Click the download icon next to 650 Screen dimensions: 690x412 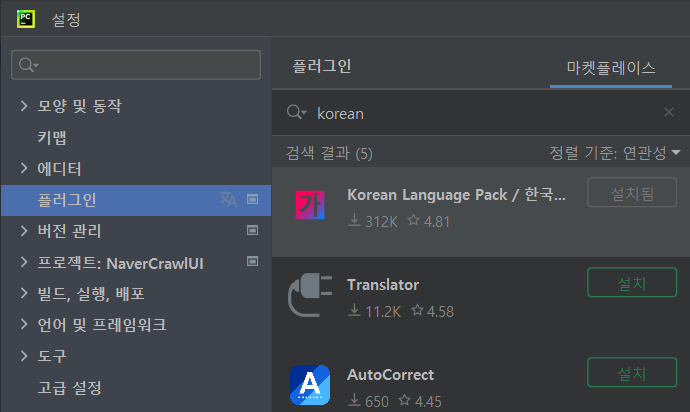(354, 400)
